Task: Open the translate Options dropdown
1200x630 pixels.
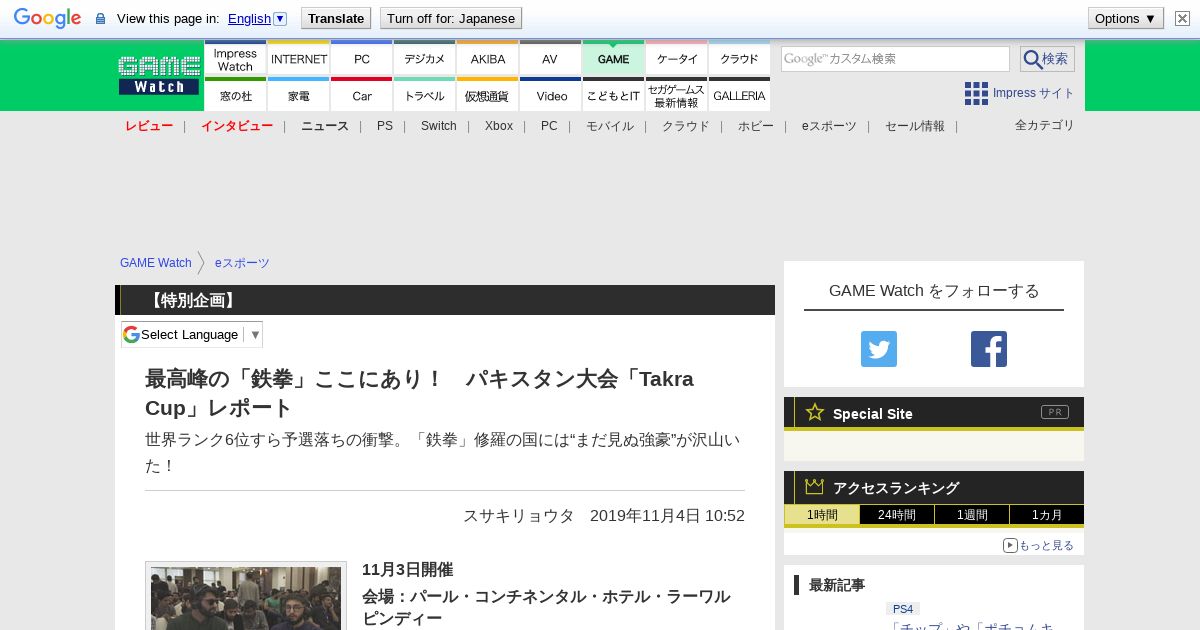Action: click(x=1125, y=18)
